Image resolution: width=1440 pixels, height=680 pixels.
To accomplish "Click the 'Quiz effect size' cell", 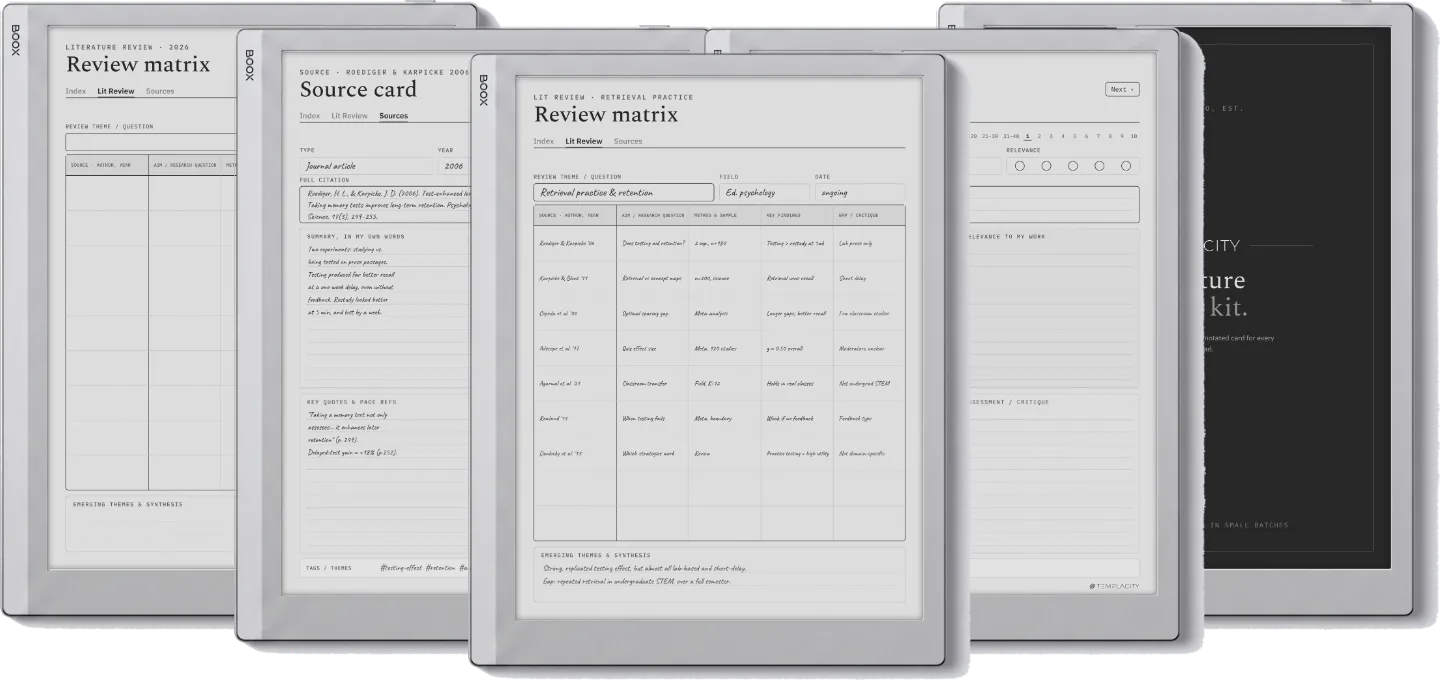I will pos(653,348).
